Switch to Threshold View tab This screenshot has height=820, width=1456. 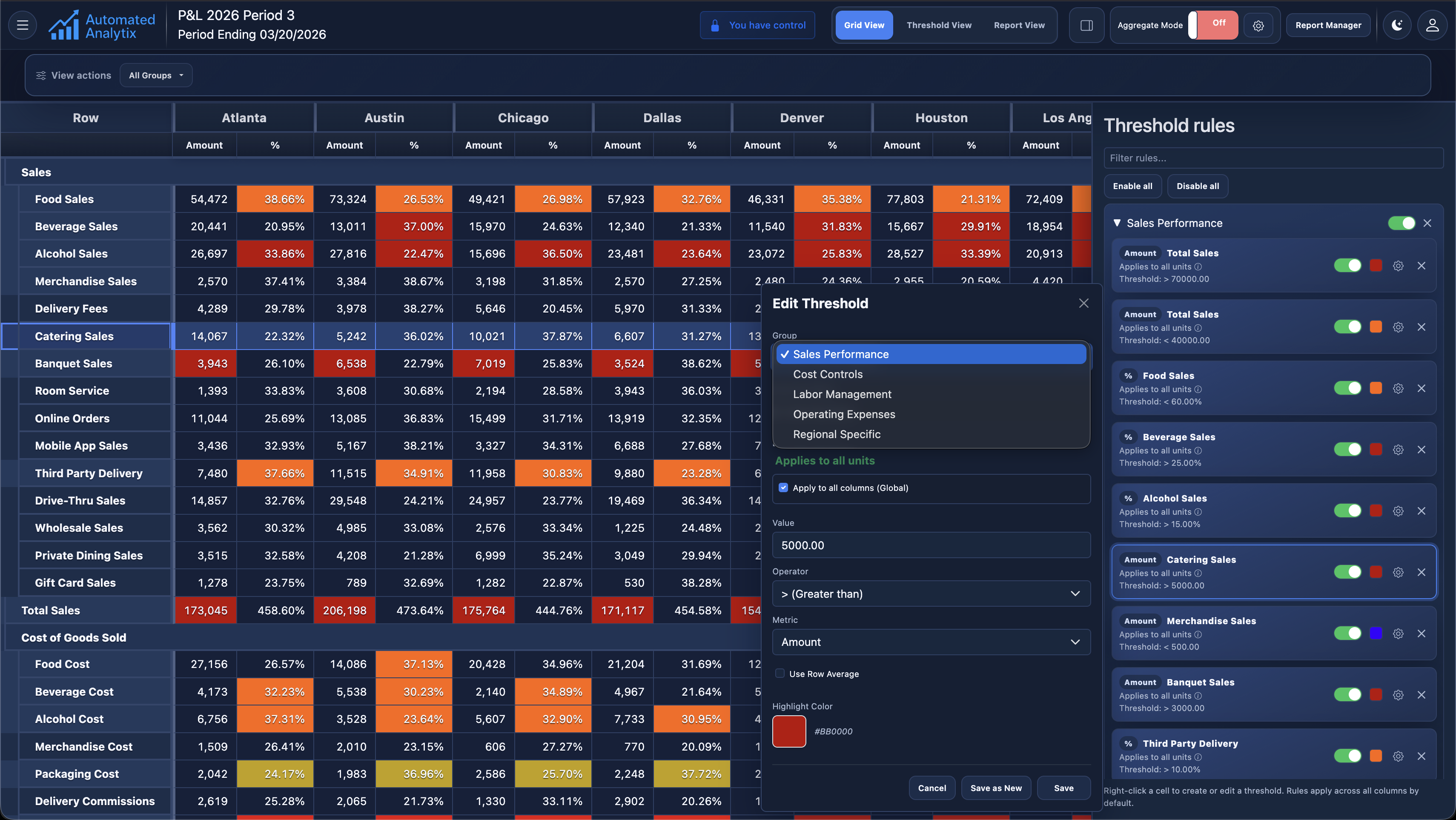click(939, 25)
